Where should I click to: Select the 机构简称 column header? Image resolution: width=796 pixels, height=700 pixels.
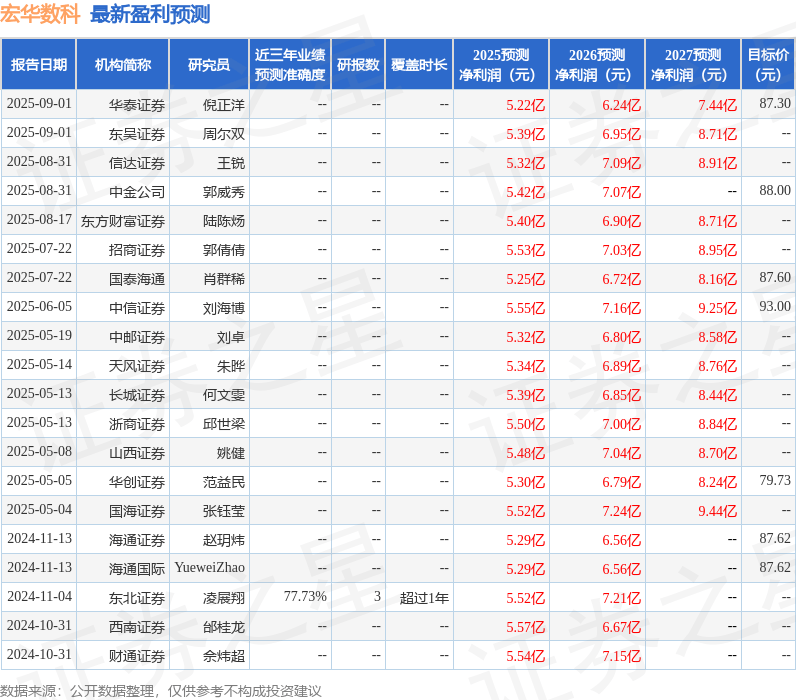pos(123,65)
